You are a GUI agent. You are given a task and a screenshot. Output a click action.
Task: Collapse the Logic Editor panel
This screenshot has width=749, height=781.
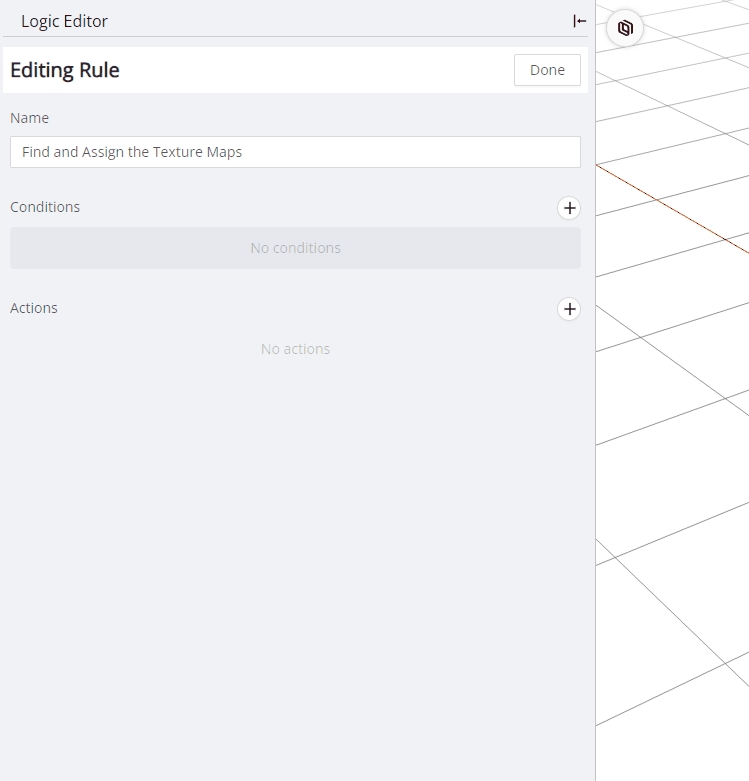pos(579,21)
